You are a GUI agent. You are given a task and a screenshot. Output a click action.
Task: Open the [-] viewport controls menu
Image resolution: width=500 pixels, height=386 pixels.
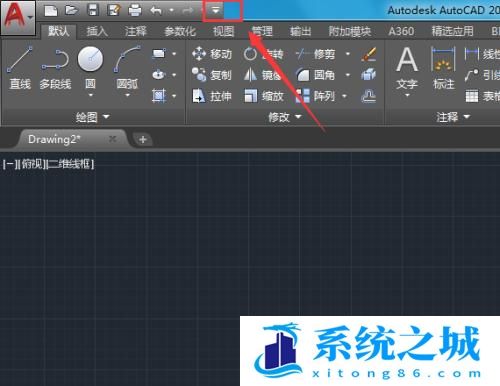coord(10,164)
